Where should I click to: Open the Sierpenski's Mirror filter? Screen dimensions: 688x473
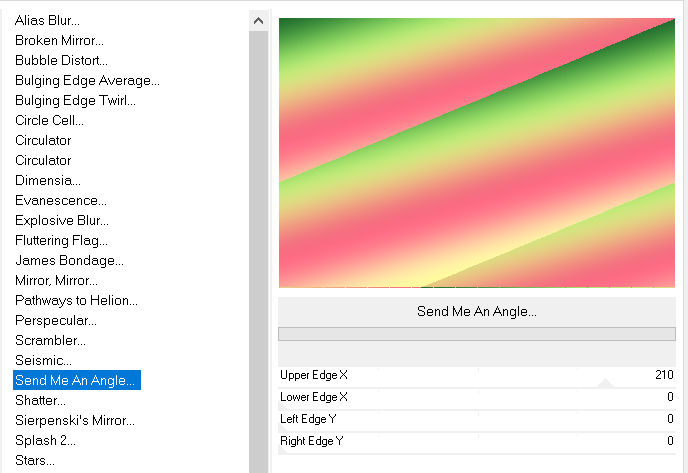click(x=74, y=420)
